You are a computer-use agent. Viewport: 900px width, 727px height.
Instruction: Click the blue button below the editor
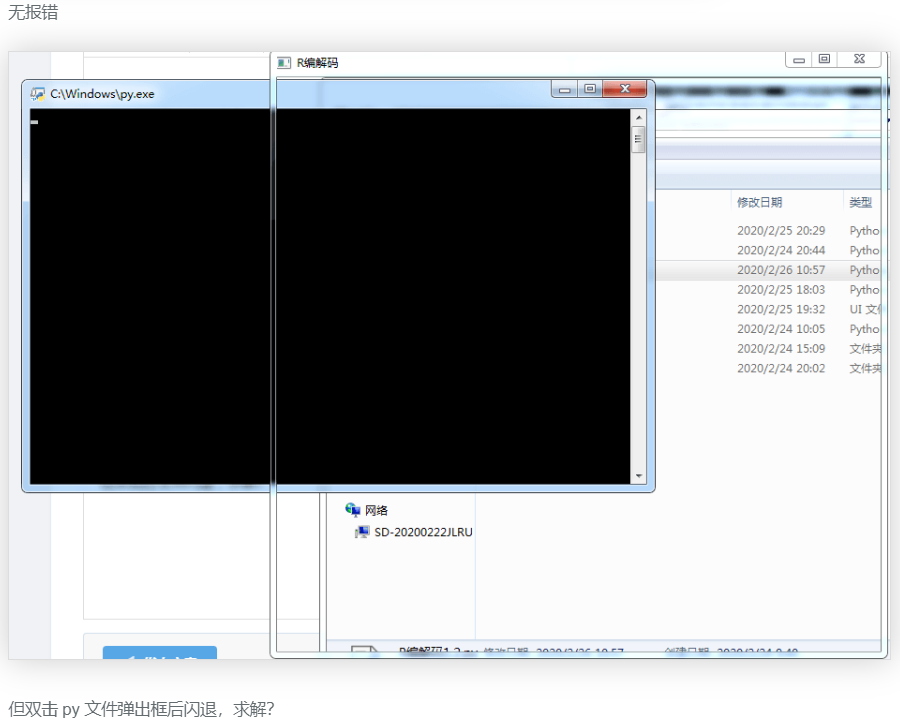pos(160,654)
